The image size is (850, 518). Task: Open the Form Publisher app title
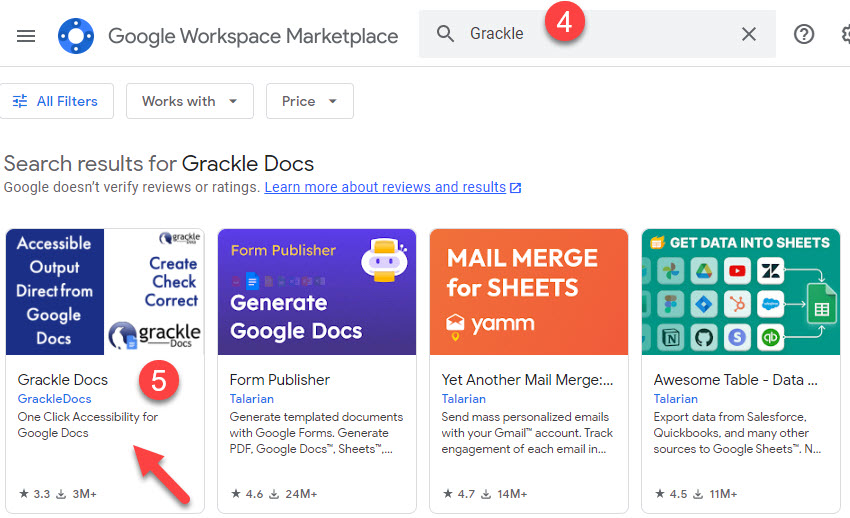click(279, 380)
